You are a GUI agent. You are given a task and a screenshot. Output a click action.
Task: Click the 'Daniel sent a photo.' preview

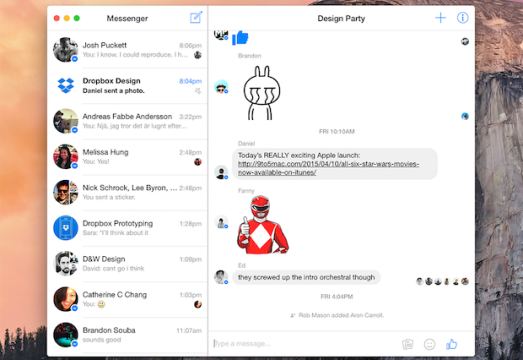pos(113,91)
